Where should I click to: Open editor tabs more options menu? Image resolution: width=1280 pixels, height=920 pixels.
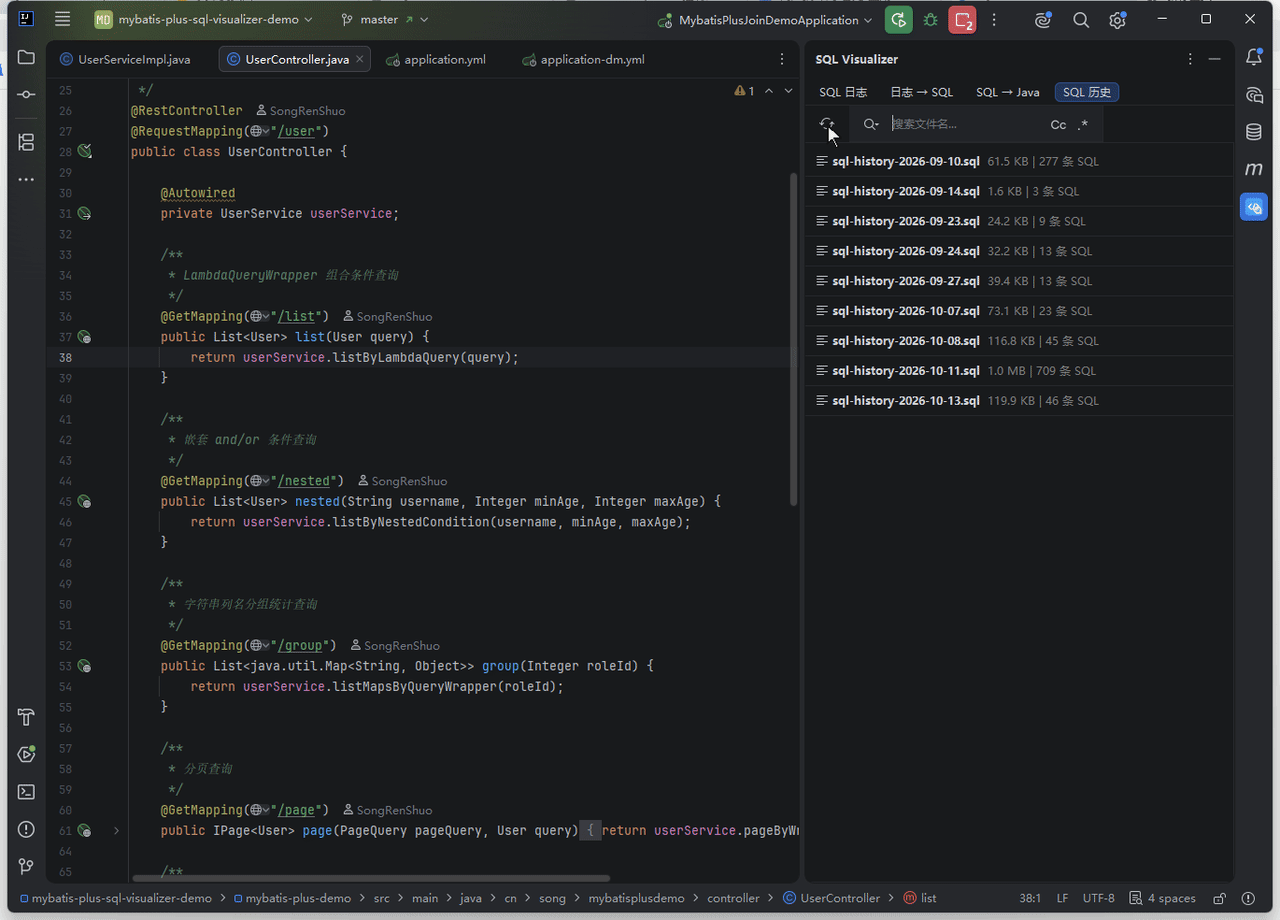[781, 60]
